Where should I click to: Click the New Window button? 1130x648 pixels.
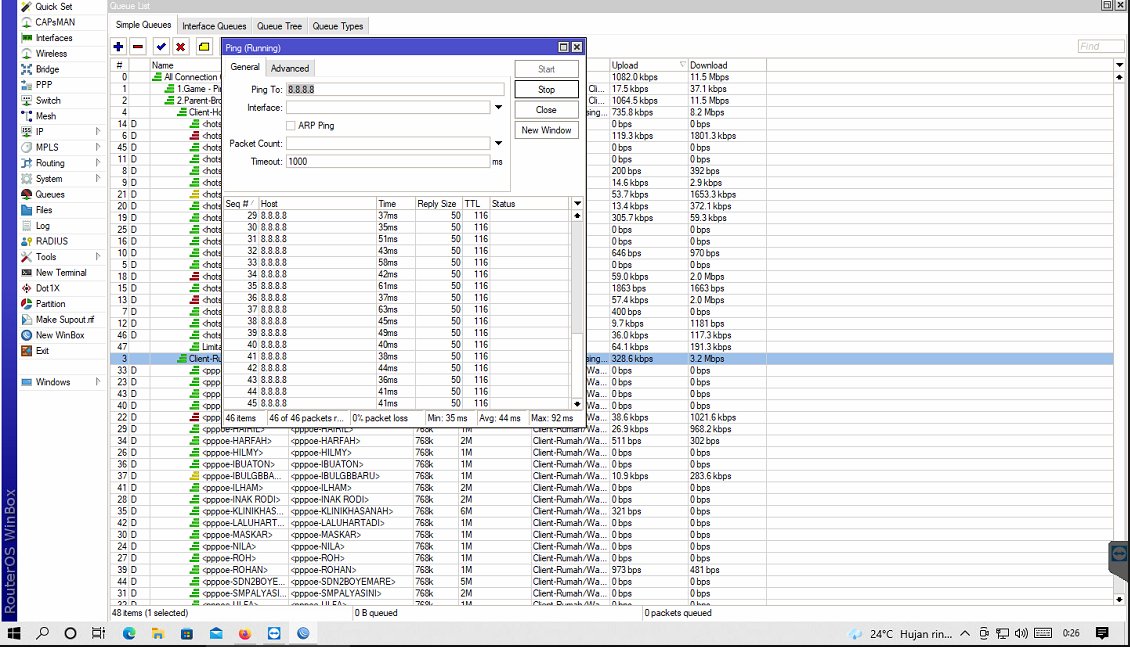(x=546, y=130)
